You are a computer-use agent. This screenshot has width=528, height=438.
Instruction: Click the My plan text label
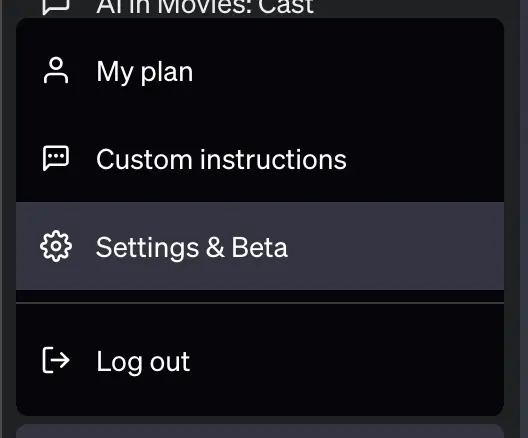click(x=145, y=72)
